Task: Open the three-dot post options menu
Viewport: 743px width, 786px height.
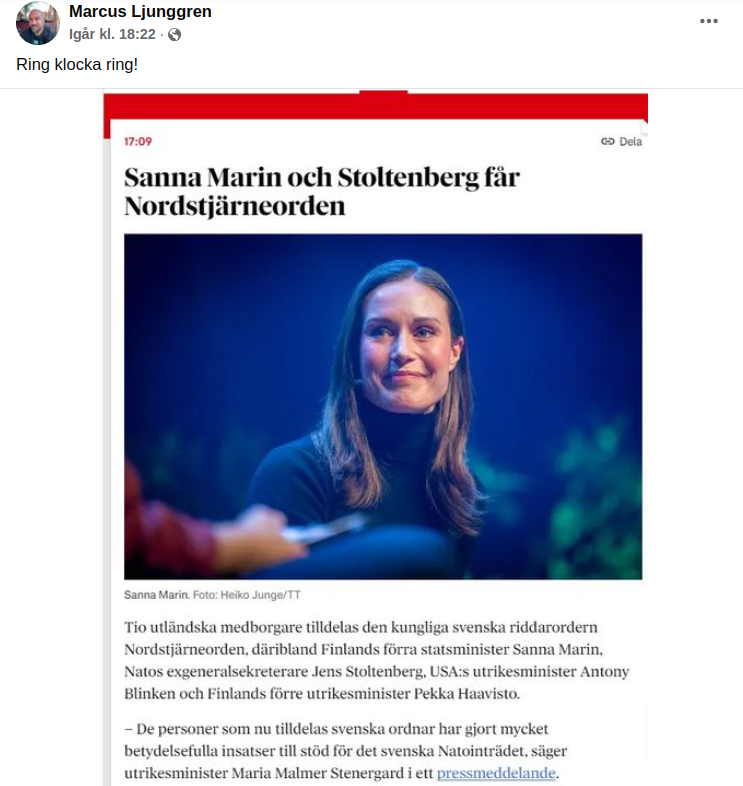Action: pyautogui.click(x=709, y=21)
